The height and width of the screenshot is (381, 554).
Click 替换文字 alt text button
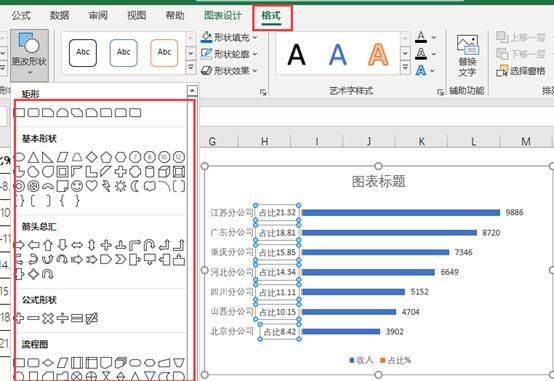coord(467,56)
